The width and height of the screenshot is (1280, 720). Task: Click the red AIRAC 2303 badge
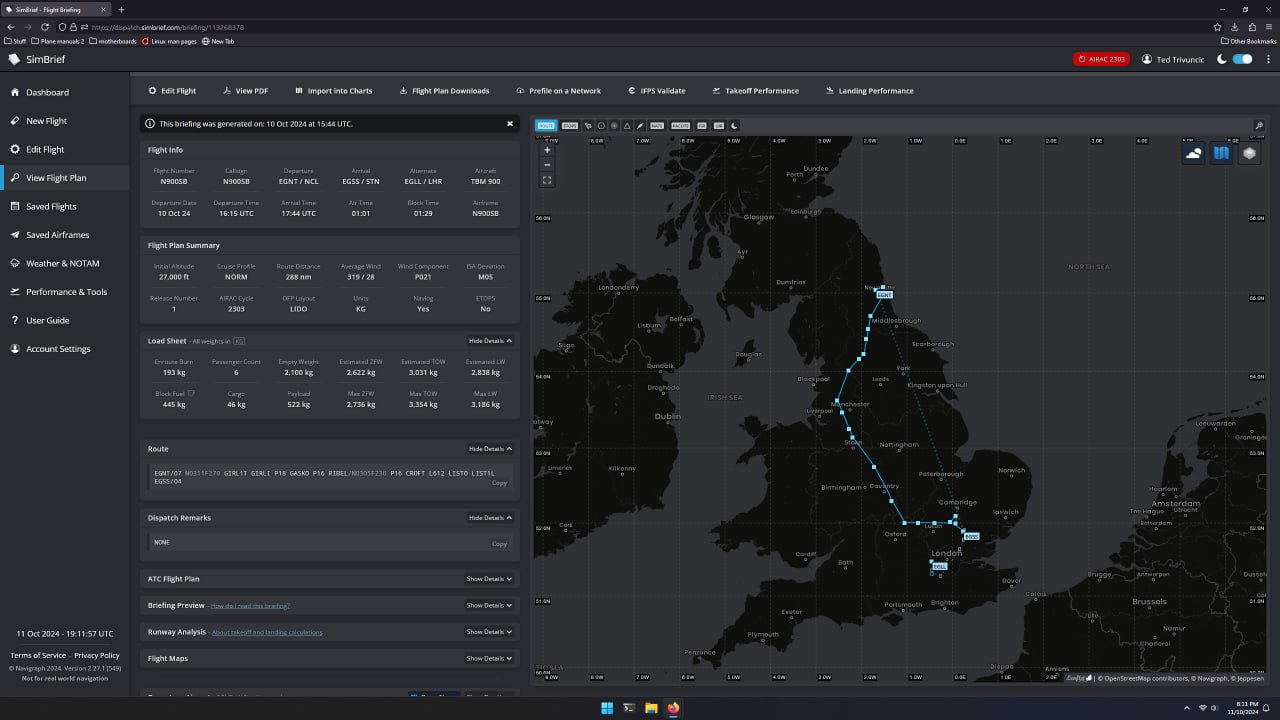pyautogui.click(x=1101, y=59)
